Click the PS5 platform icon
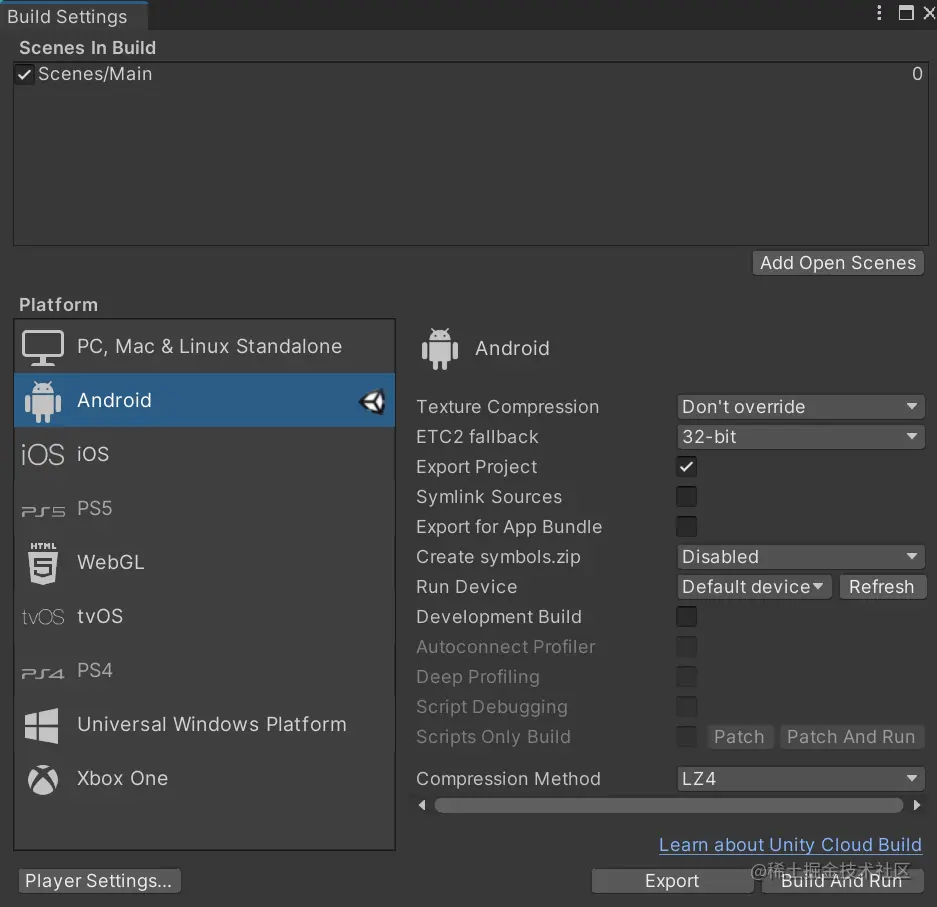The image size is (937, 907). click(x=42, y=508)
